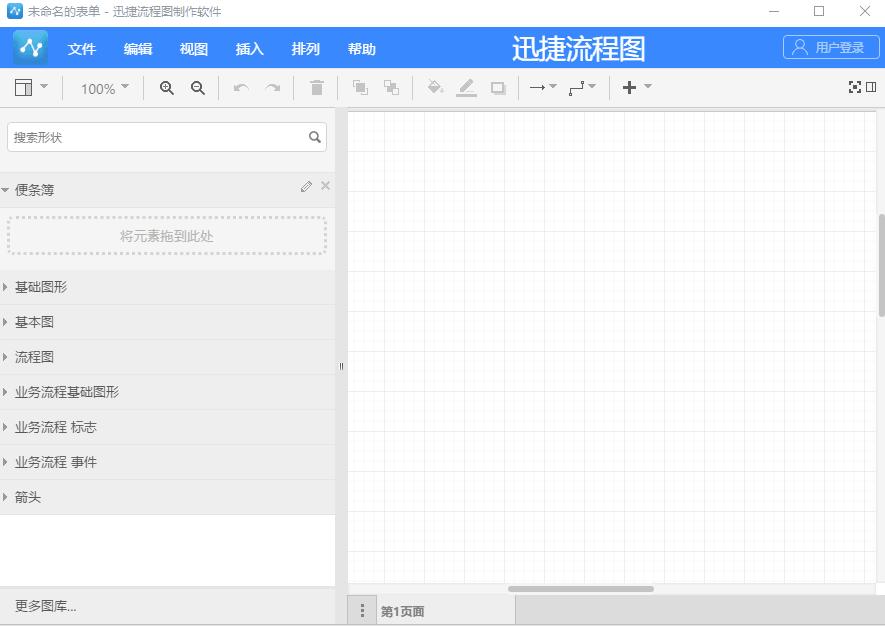The image size is (885, 626).
Task: Close the 便条簿 scratchpad panel
Action: pos(324,186)
